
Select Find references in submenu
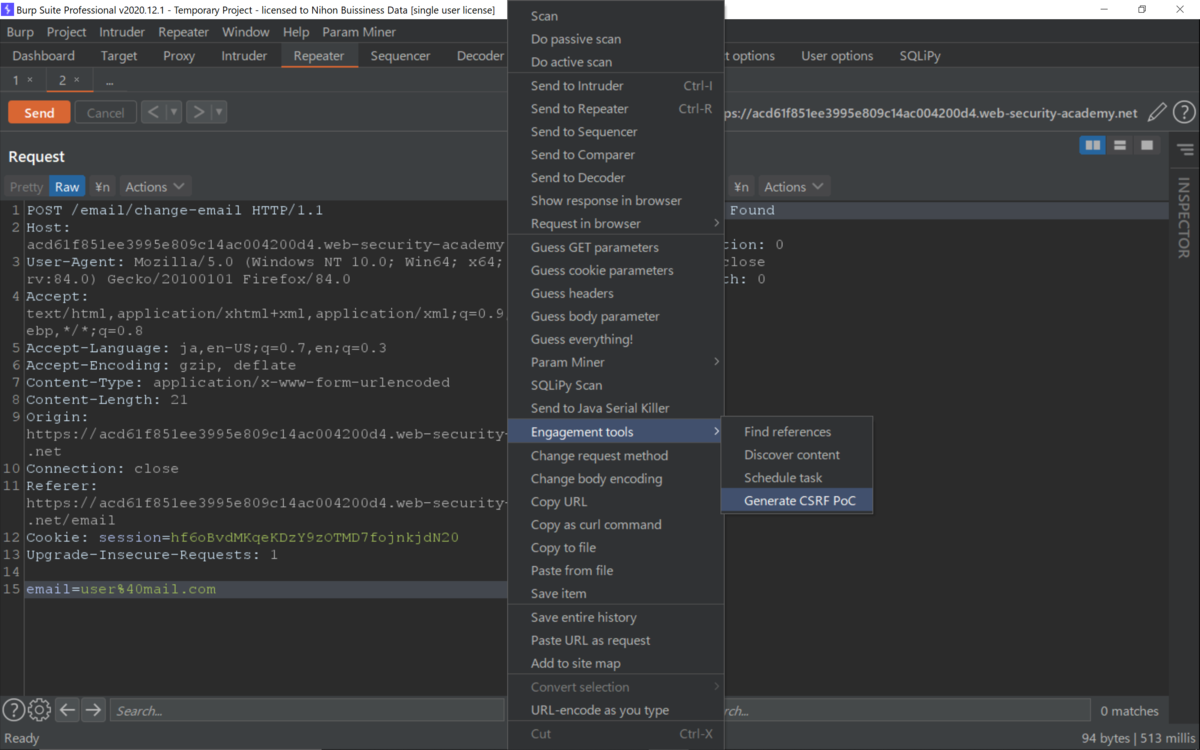[797, 432]
